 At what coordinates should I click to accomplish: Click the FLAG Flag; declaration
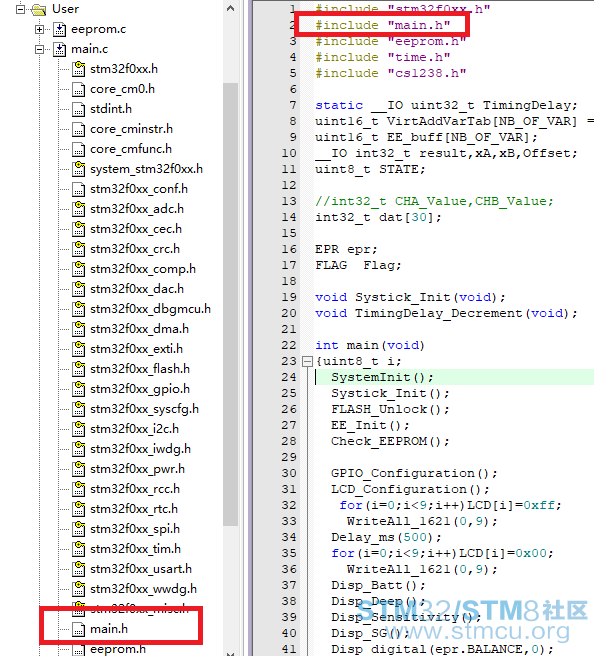point(358,265)
